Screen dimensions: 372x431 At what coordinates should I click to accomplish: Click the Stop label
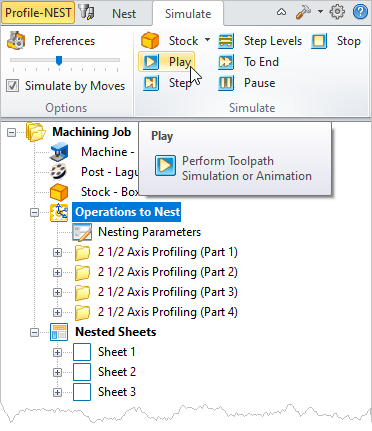[x=349, y=41]
